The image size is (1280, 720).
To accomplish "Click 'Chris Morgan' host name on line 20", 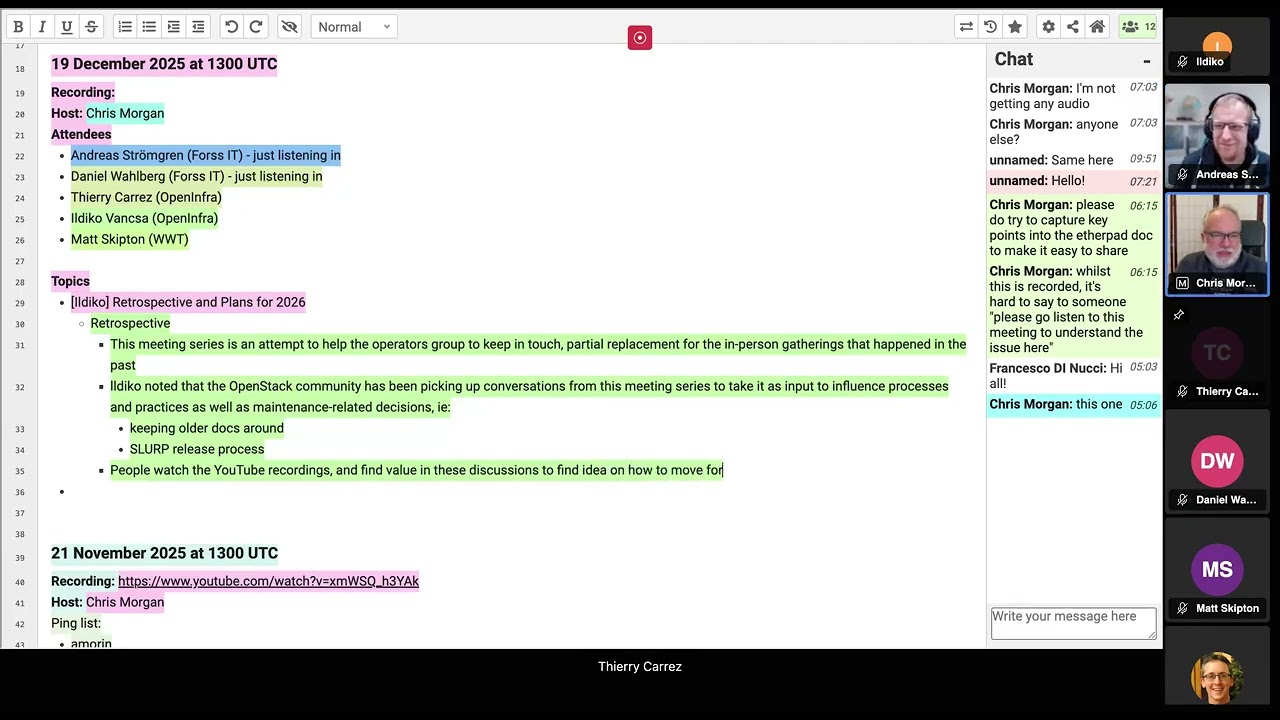I will pyautogui.click(x=125, y=113).
